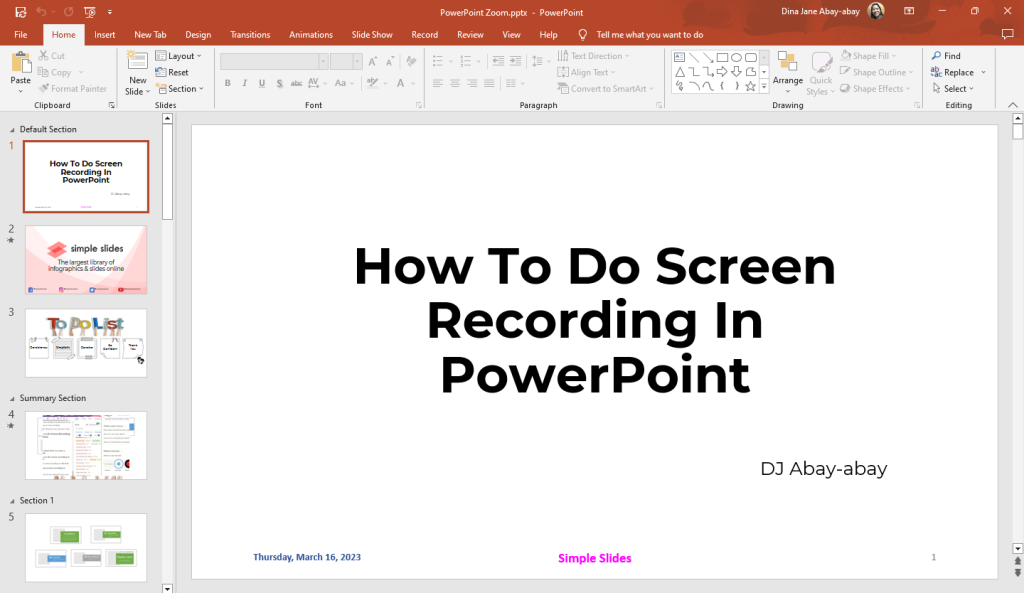1024x593 pixels.
Task: Click Clear All Formatting icon
Action: pyautogui.click(x=411, y=61)
